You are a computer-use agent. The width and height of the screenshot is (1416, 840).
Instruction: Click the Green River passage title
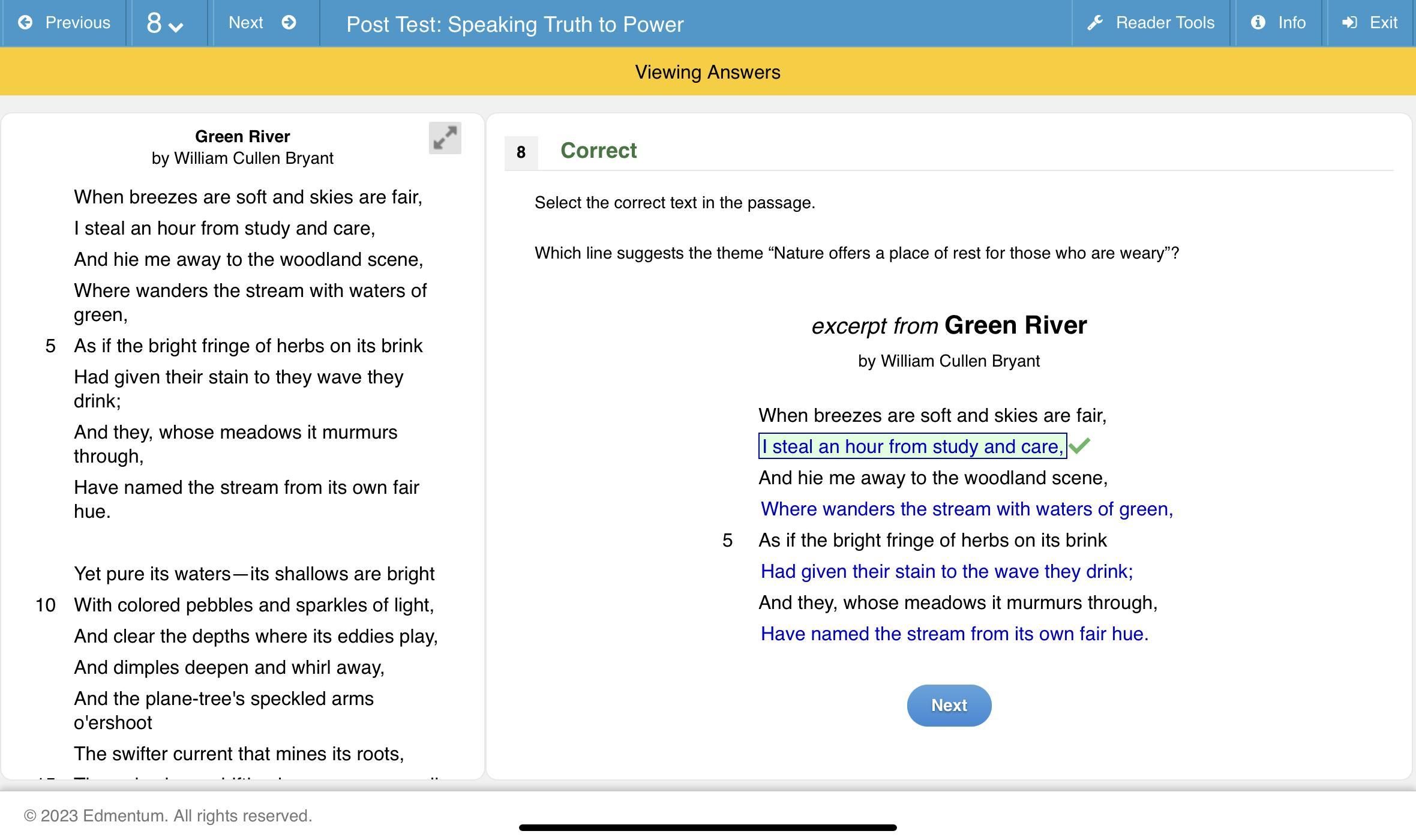pos(242,136)
